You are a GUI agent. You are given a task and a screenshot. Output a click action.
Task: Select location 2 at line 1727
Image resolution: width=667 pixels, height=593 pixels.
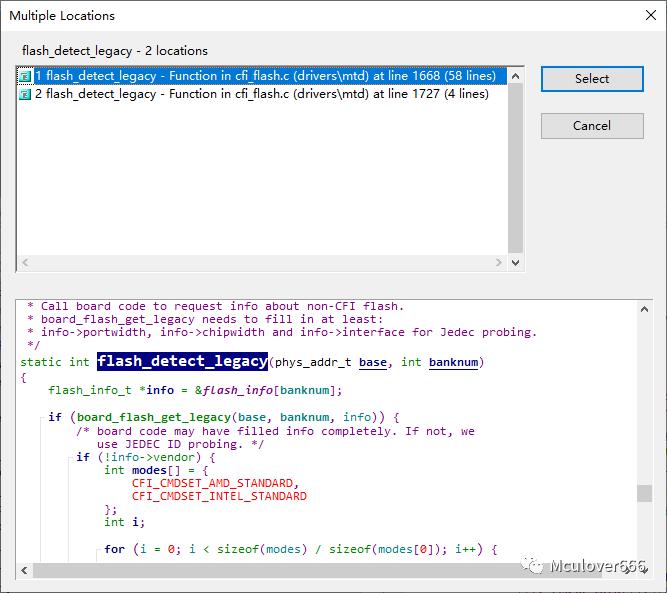point(262,94)
